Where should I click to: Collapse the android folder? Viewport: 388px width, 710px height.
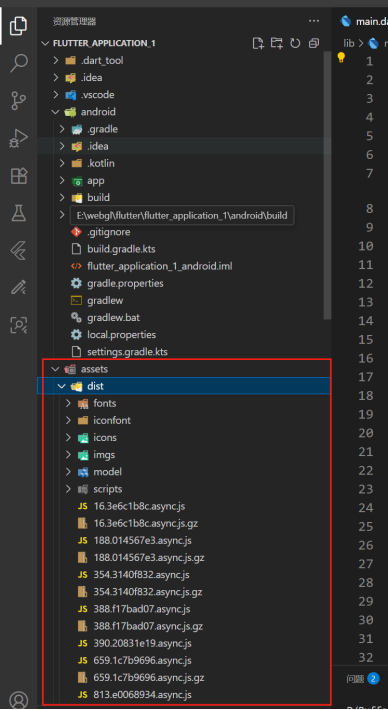coord(56,112)
